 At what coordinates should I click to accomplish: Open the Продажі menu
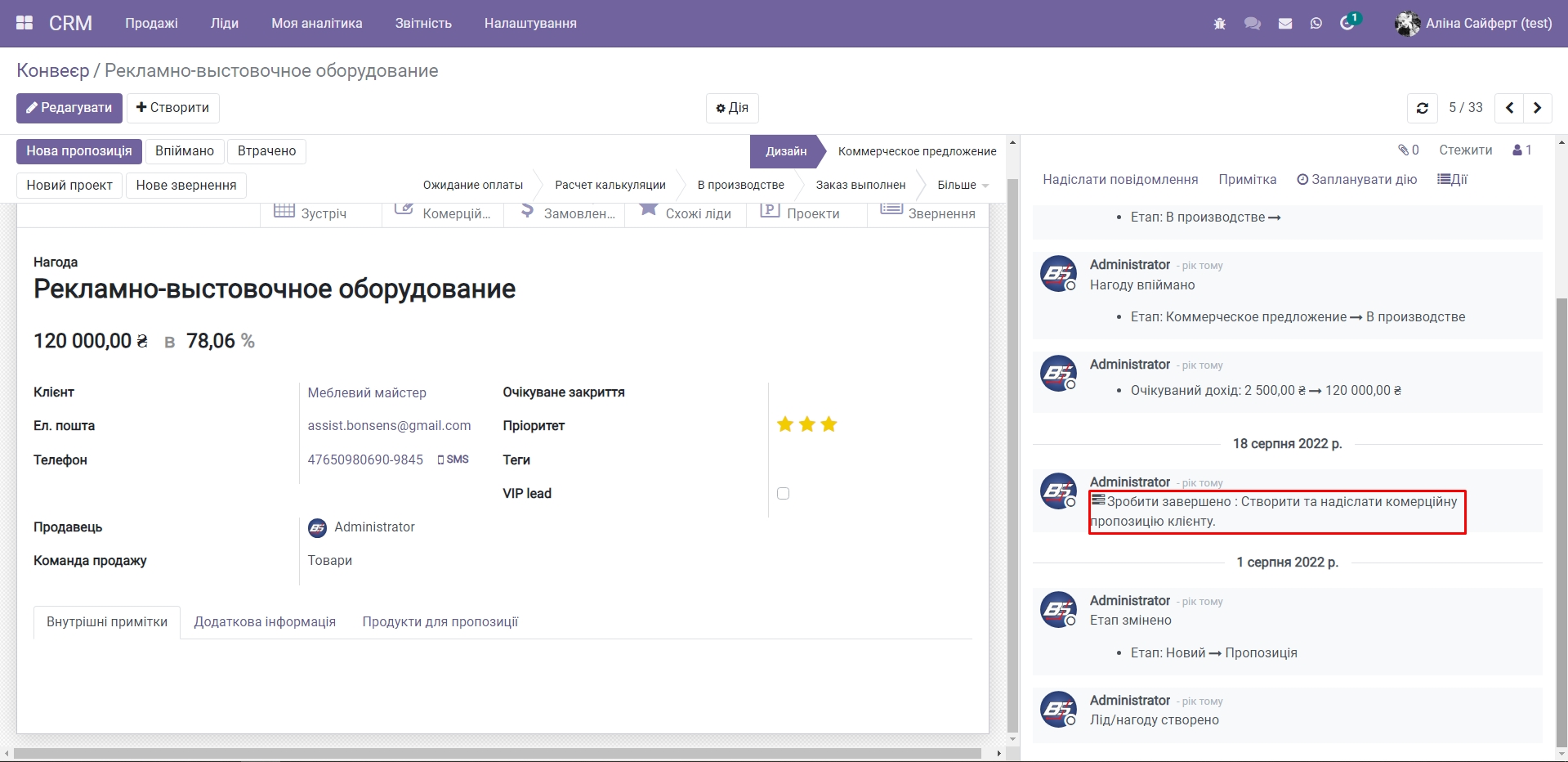point(151,24)
